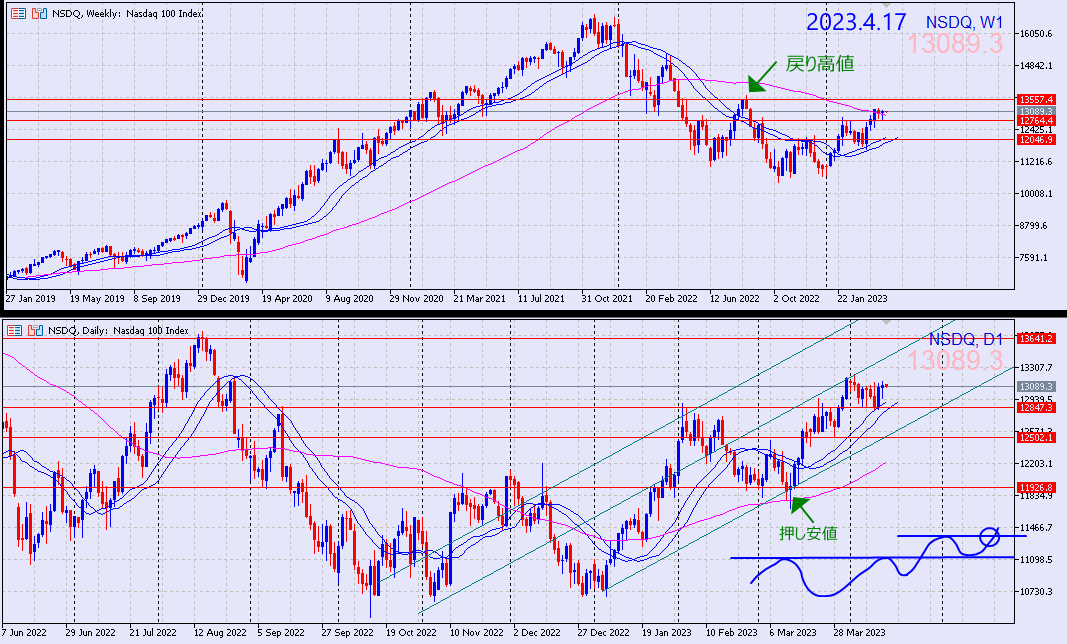The image size is (1067, 644).
Task: Click the 8799.6 price scale value
Action: pyautogui.click(x=1036, y=226)
